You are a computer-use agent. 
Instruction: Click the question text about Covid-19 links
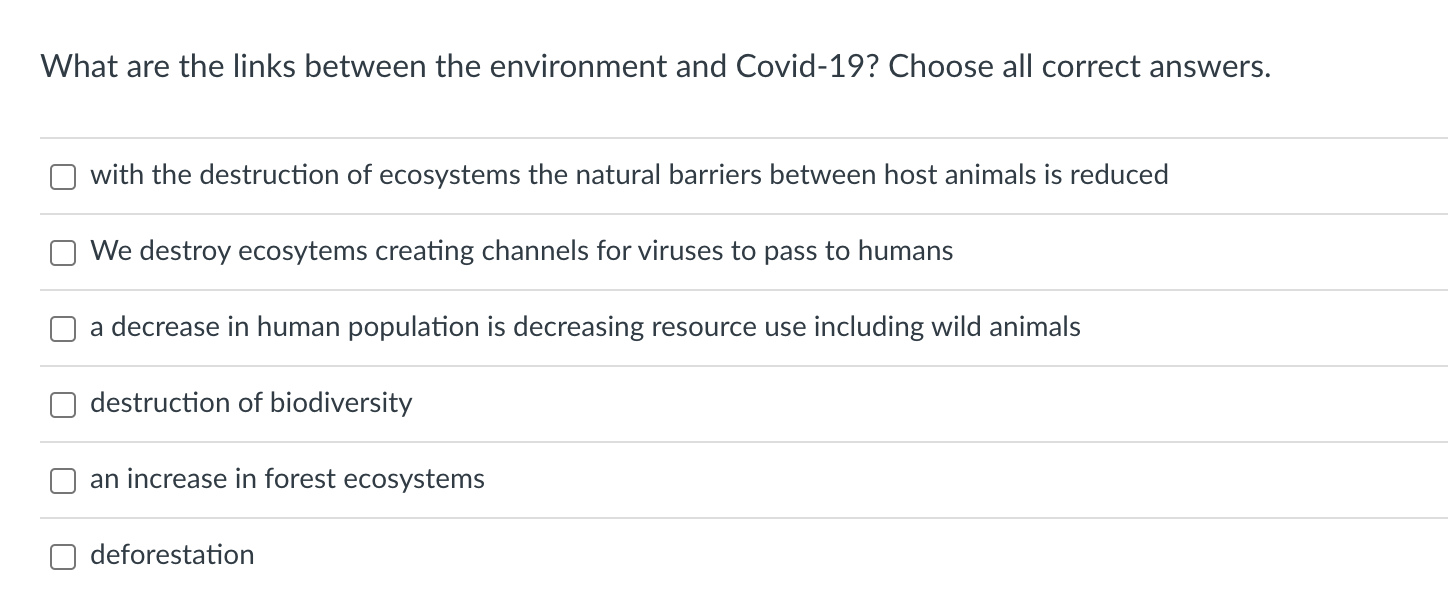(x=655, y=66)
